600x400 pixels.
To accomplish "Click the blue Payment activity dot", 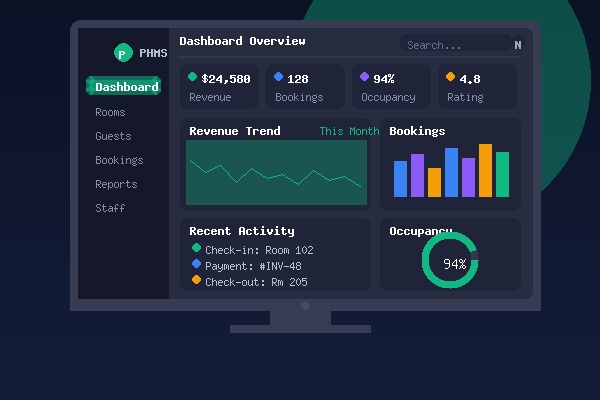I will 196,264.
